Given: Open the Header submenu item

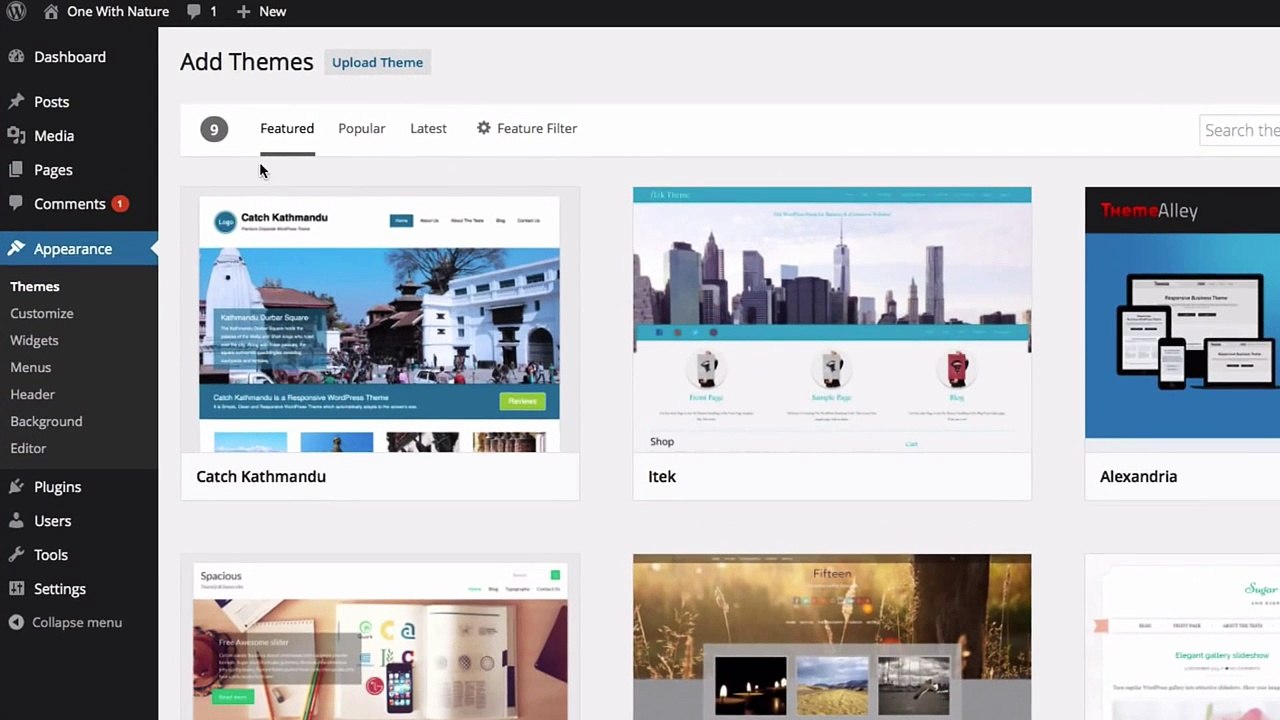Looking at the screenshot, I should (32, 394).
